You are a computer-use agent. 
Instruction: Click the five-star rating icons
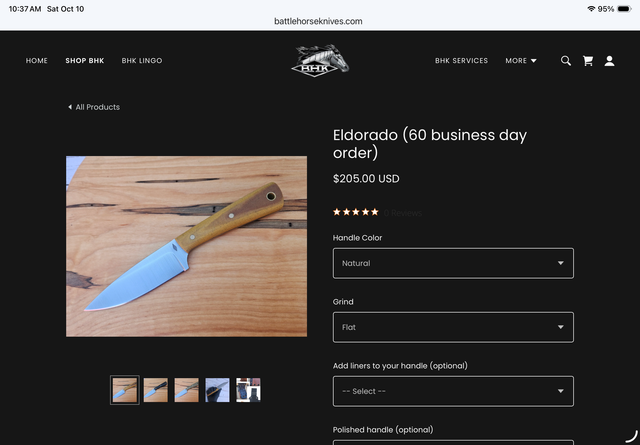[356, 212]
